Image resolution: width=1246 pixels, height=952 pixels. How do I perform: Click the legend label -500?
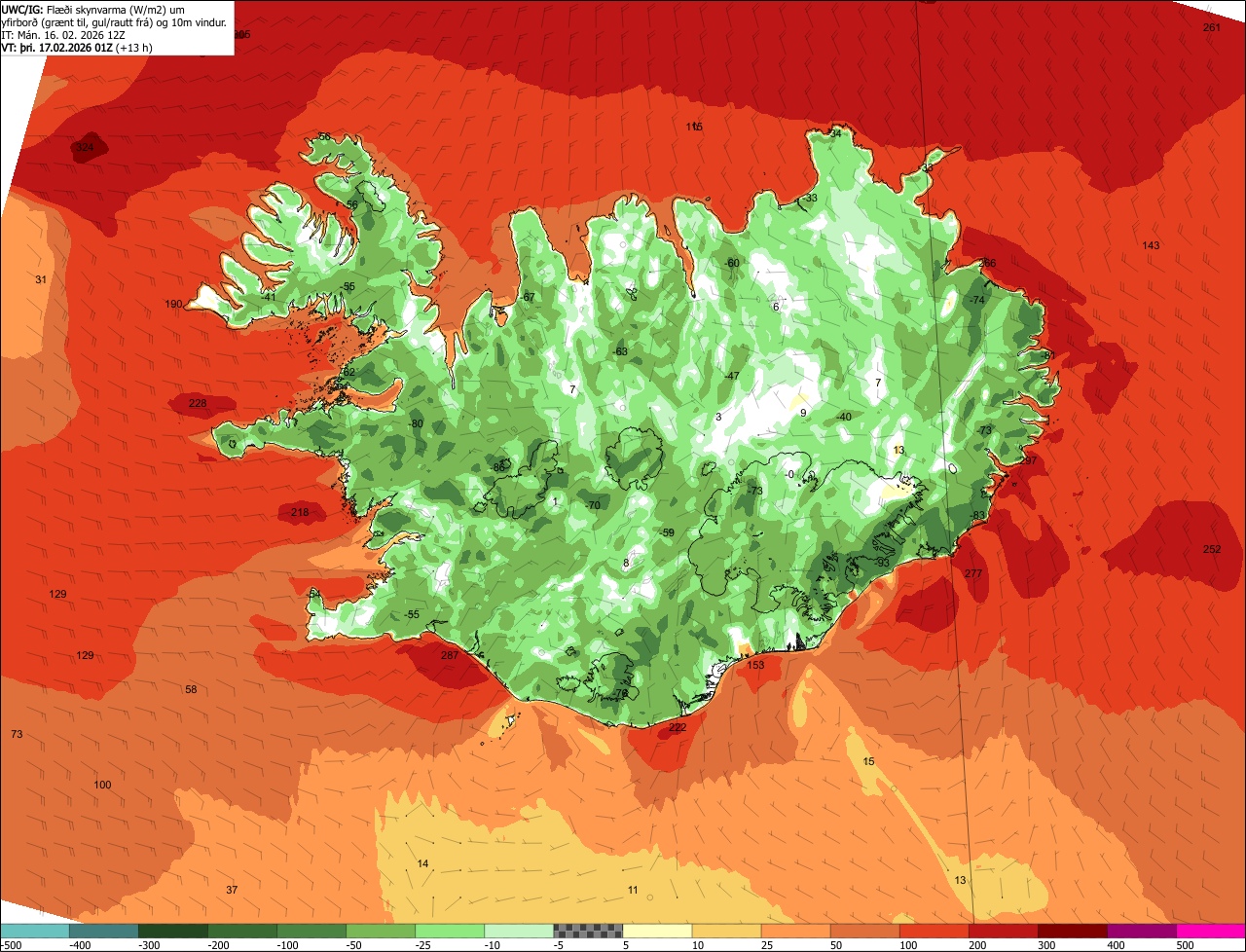click(x=12, y=944)
